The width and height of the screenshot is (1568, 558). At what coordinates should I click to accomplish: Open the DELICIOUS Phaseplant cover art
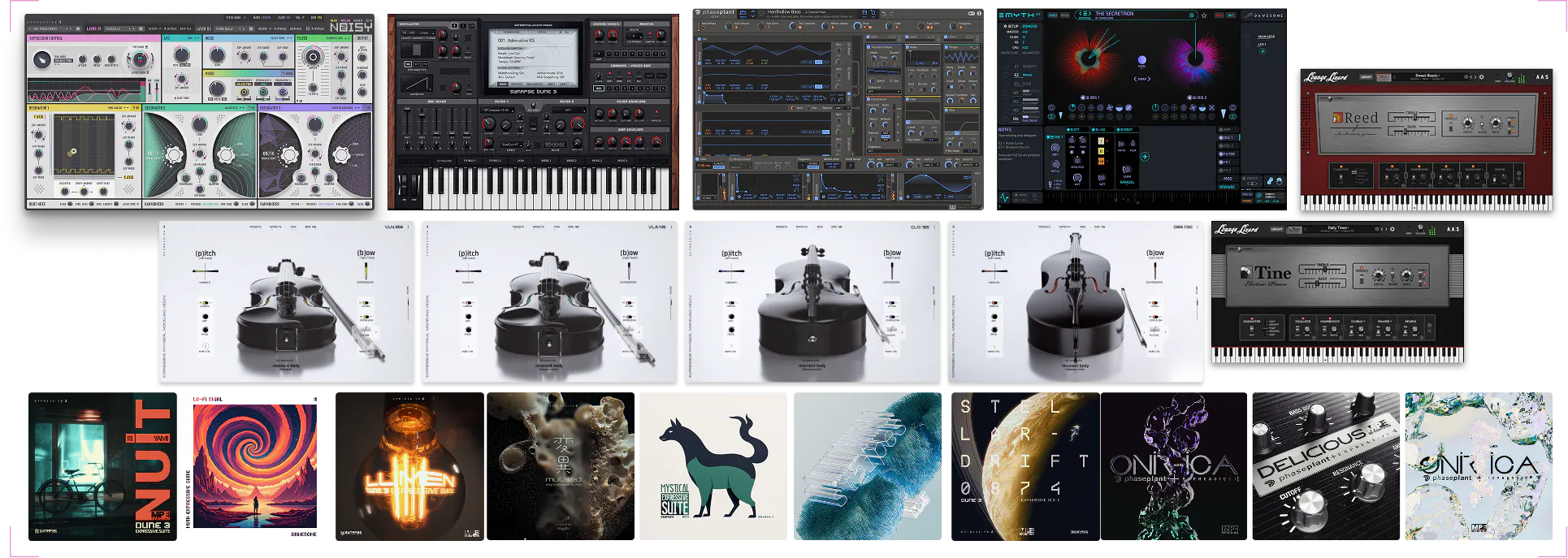click(1326, 467)
